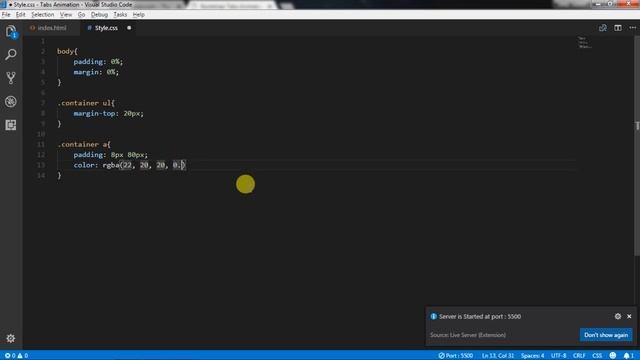This screenshot has width=640, height=360.
Task: Open notification settings gear icon
Action: (x=618, y=316)
